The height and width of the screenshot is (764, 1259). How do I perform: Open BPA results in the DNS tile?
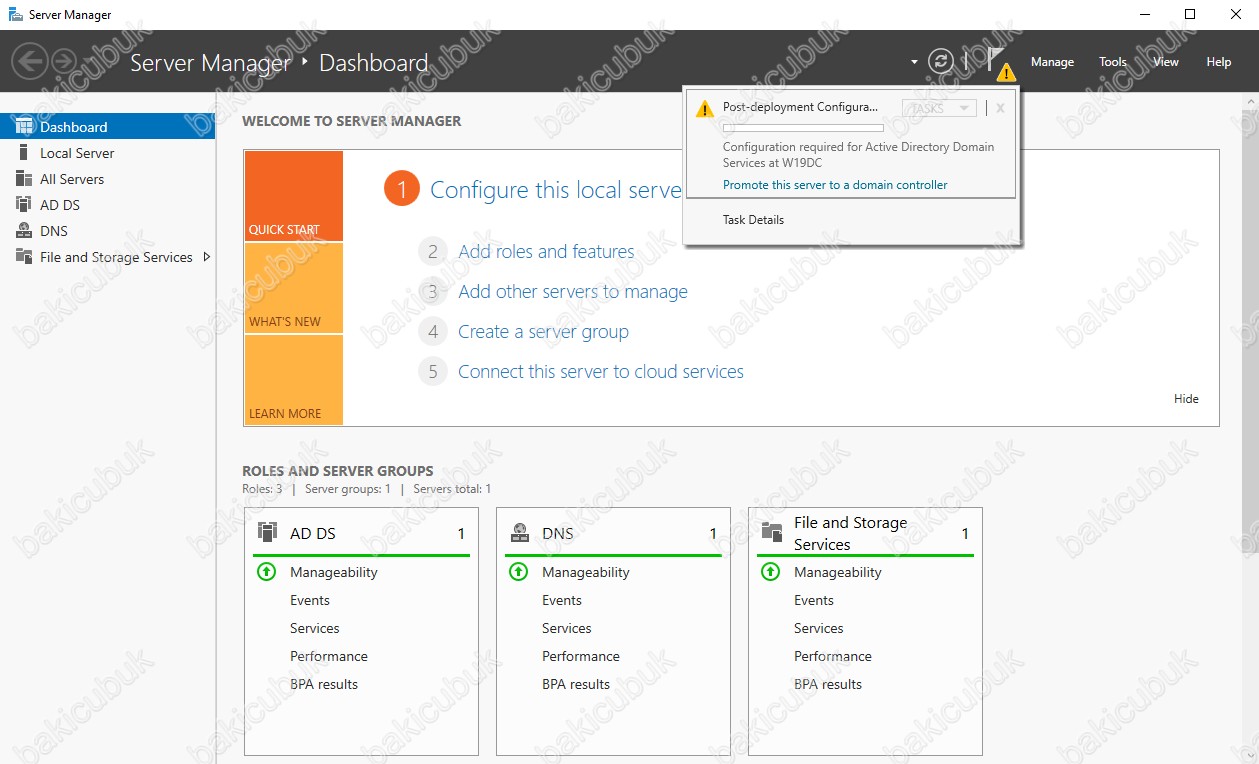tap(576, 685)
